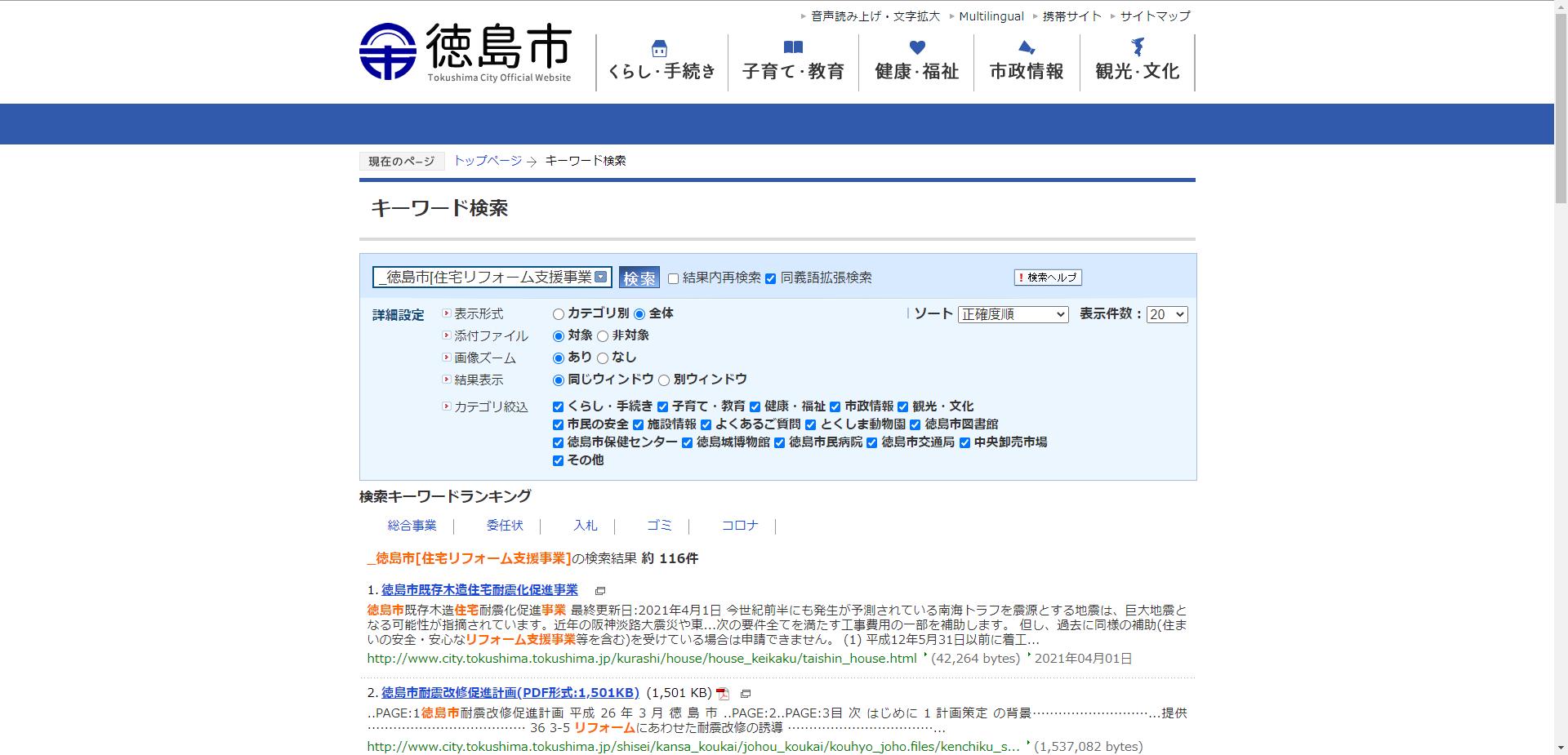Screen dimensions: 1568x755
Task: Select the 観光・文化 navigation icon
Action: [x=1138, y=47]
